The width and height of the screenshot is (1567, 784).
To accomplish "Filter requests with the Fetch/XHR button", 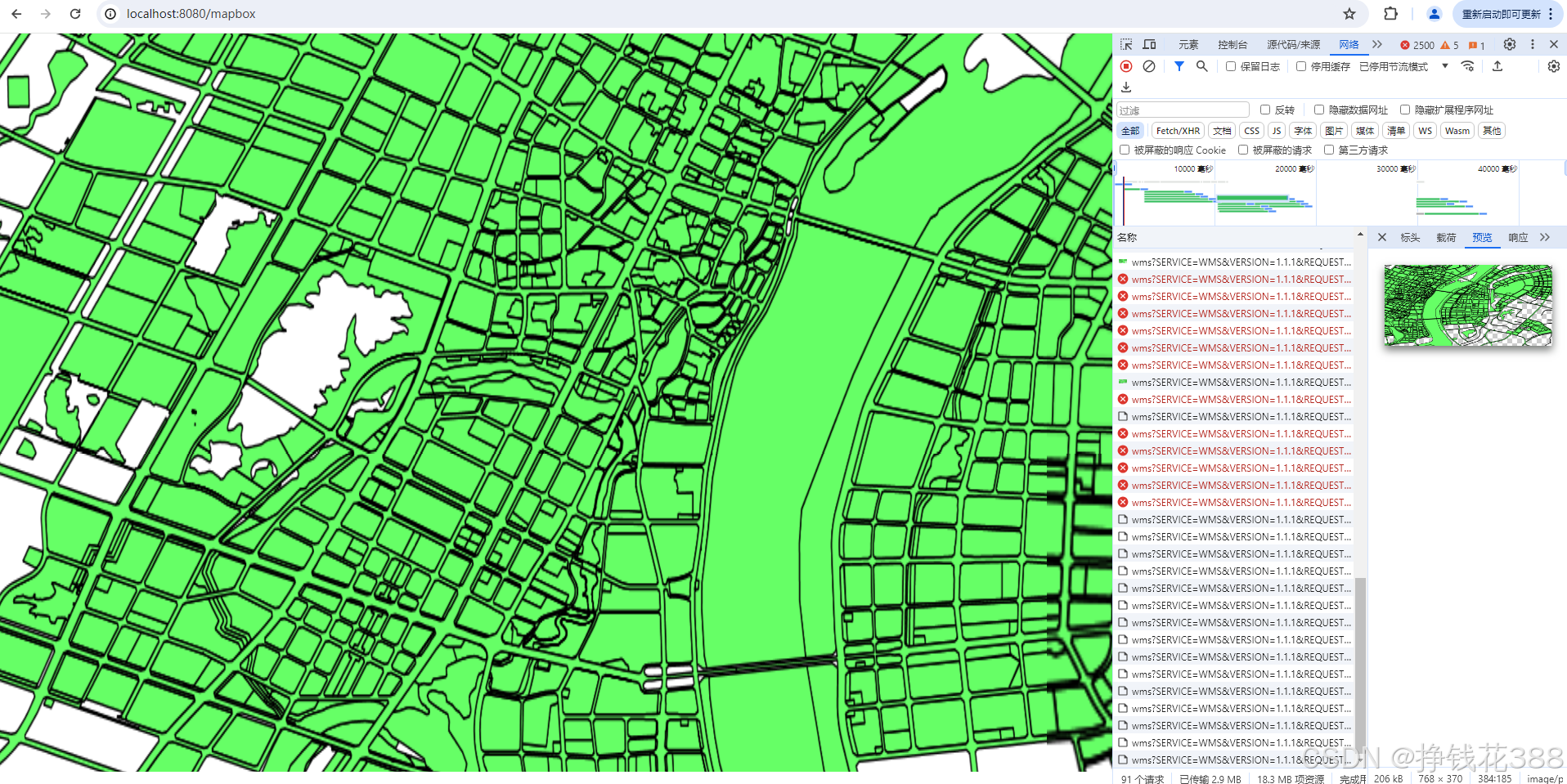I will click(x=1178, y=130).
